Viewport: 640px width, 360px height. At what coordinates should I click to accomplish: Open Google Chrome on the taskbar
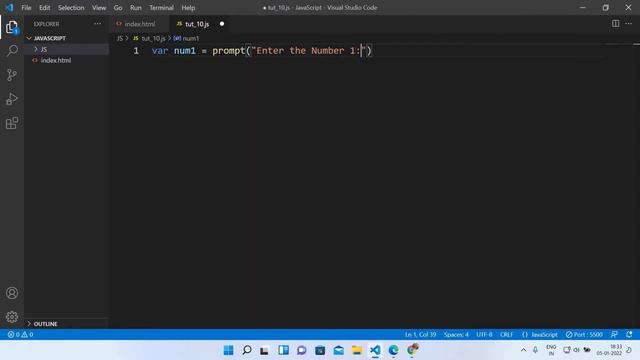pyautogui.click(x=412, y=349)
